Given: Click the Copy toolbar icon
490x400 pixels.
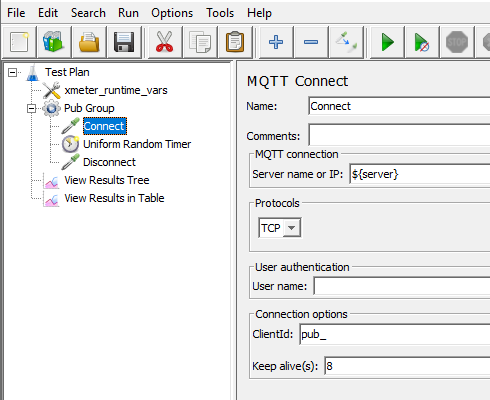Looking at the screenshot, I should (x=200, y=42).
